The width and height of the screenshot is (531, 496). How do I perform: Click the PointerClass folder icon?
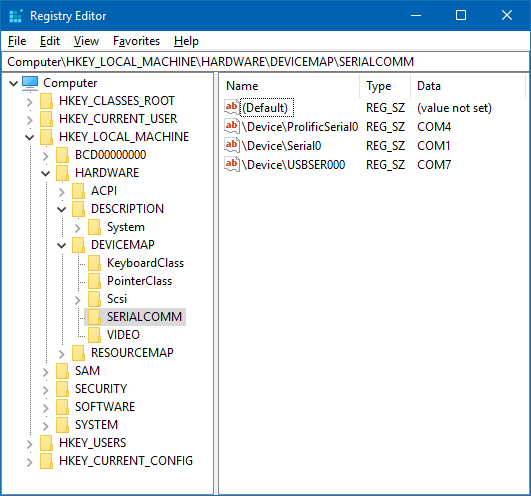point(94,281)
